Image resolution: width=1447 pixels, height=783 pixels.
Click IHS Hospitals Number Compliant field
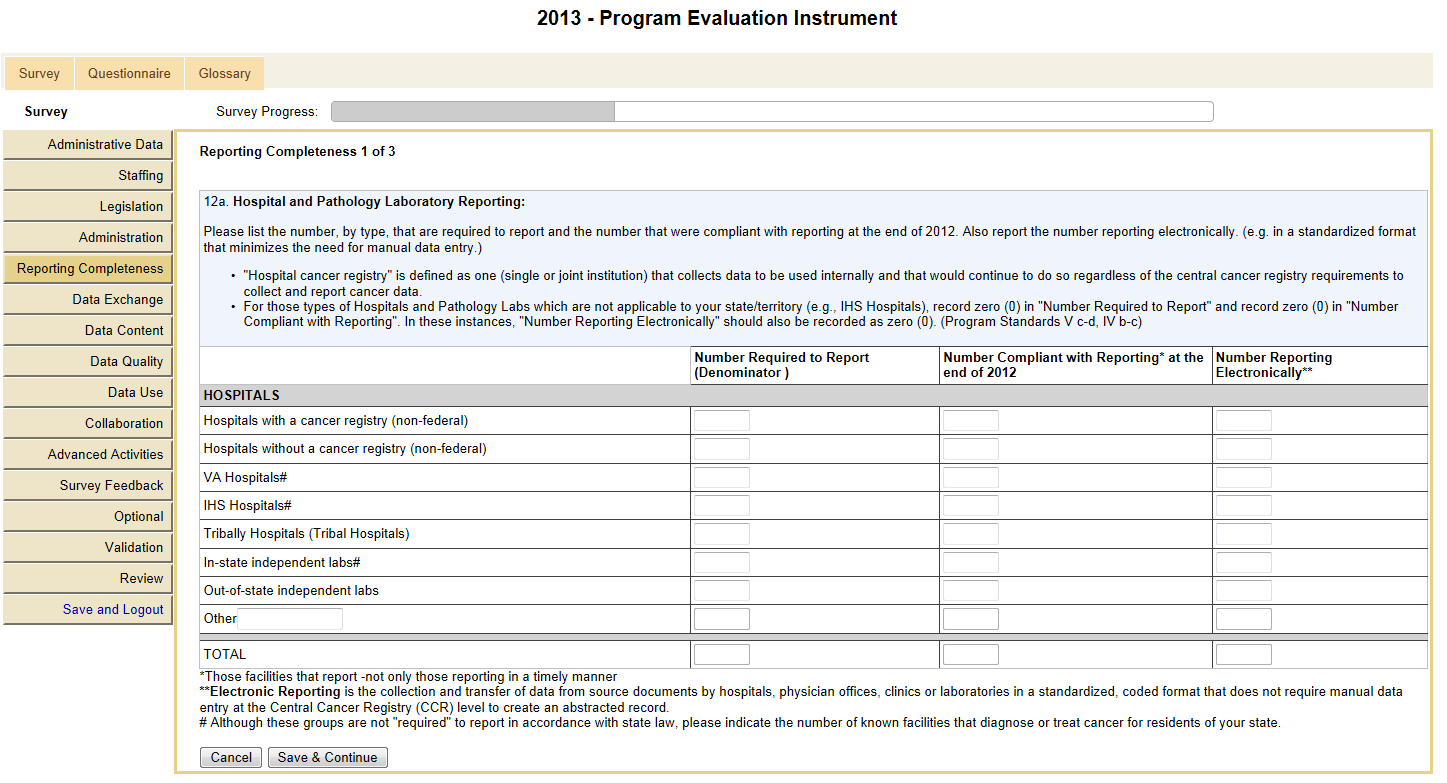point(970,506)
